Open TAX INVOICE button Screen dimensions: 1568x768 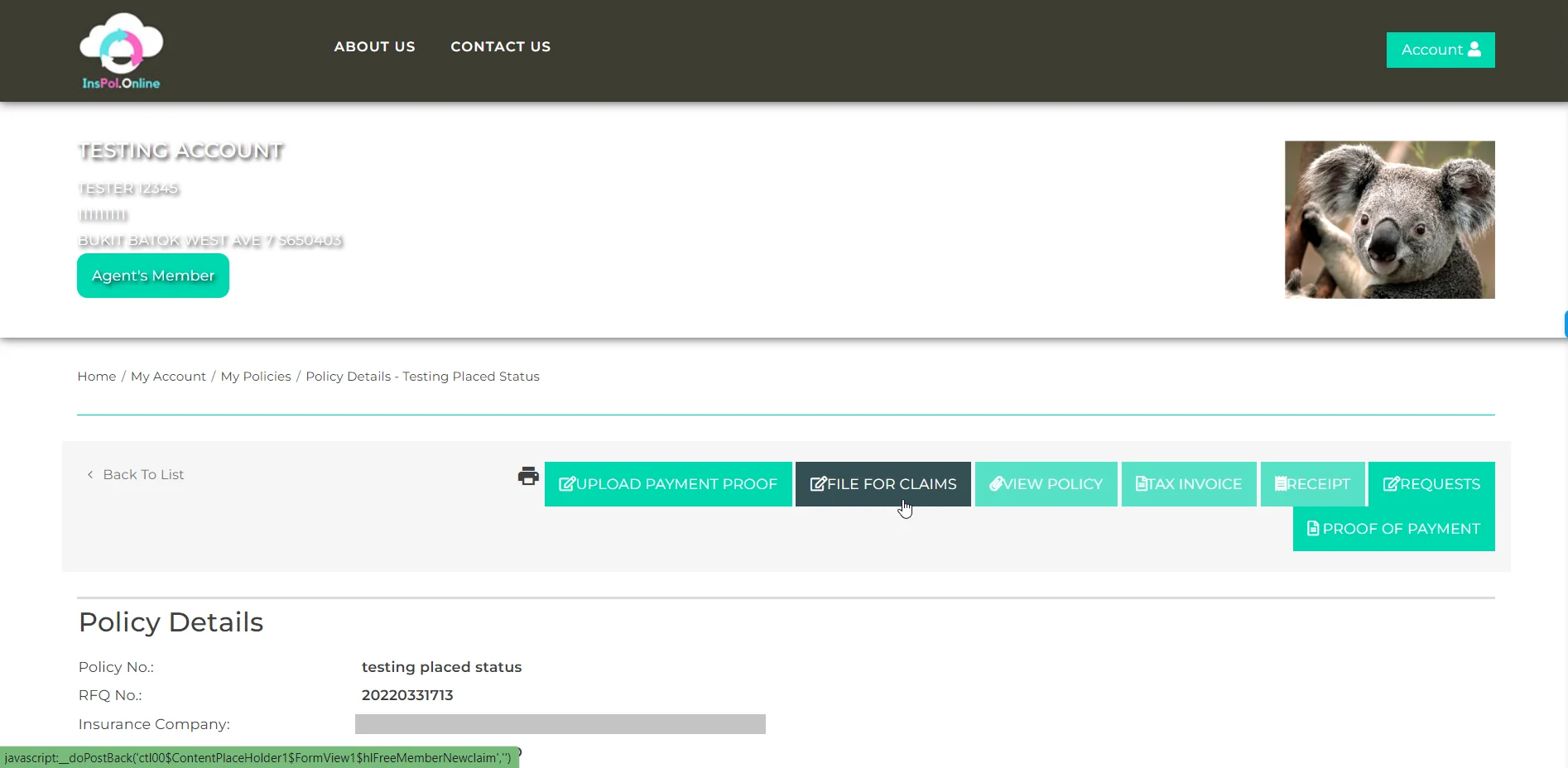tap(1188, 484)
